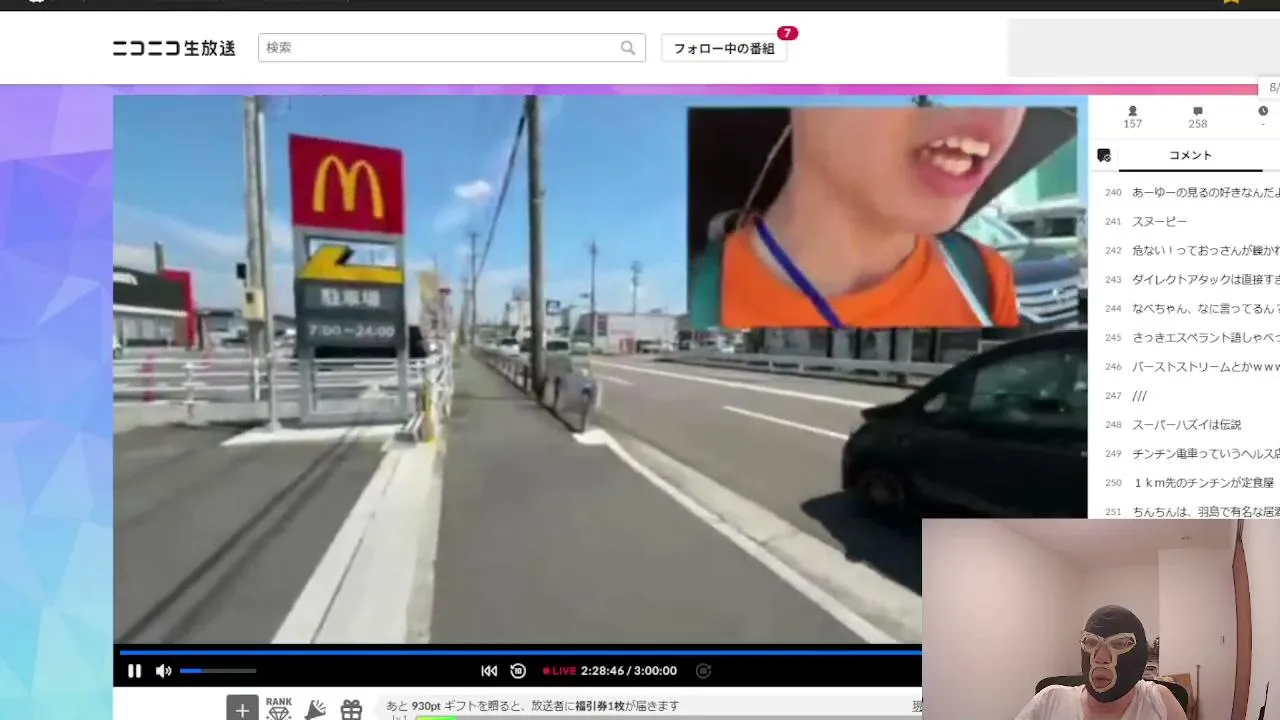Click the red notification badge showing 7
This screenshot has height=720, width=1280.
(788, 33)
